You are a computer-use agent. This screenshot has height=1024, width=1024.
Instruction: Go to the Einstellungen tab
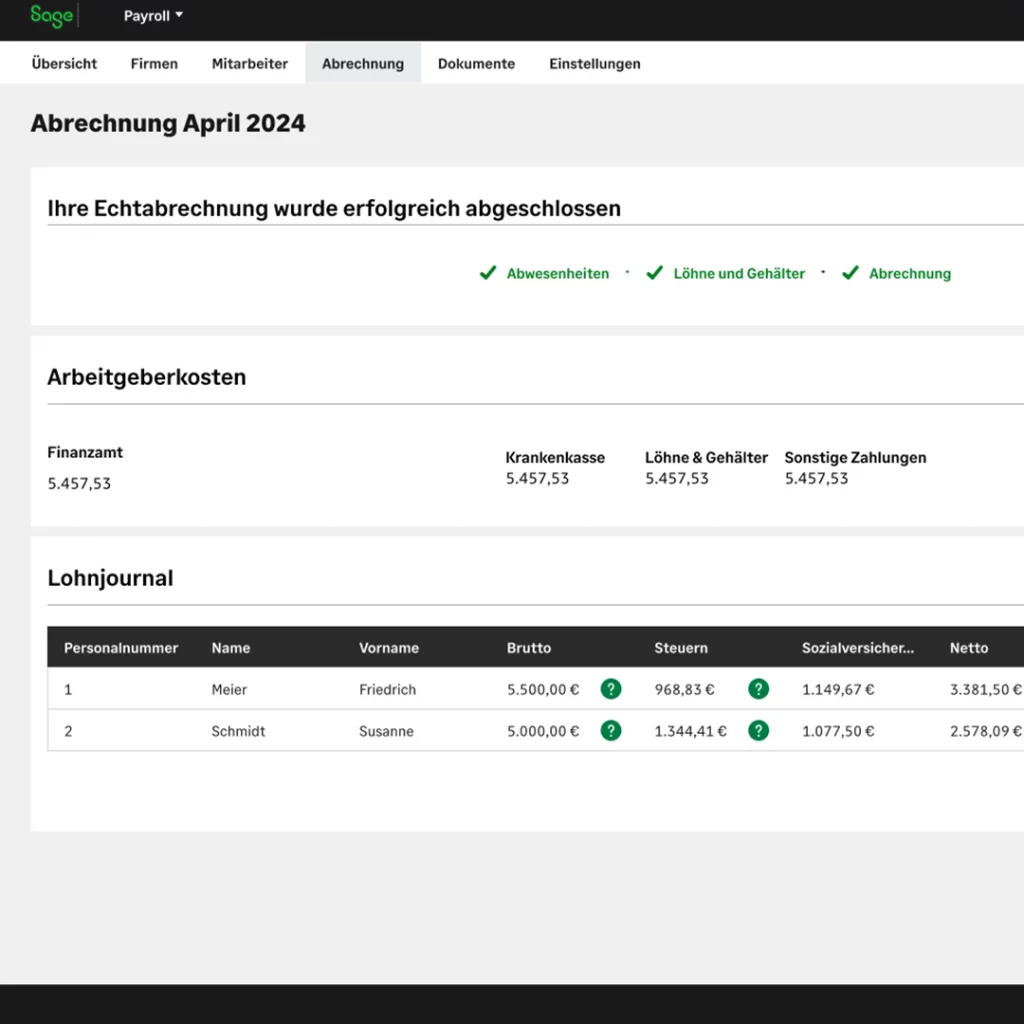point(594,63)
